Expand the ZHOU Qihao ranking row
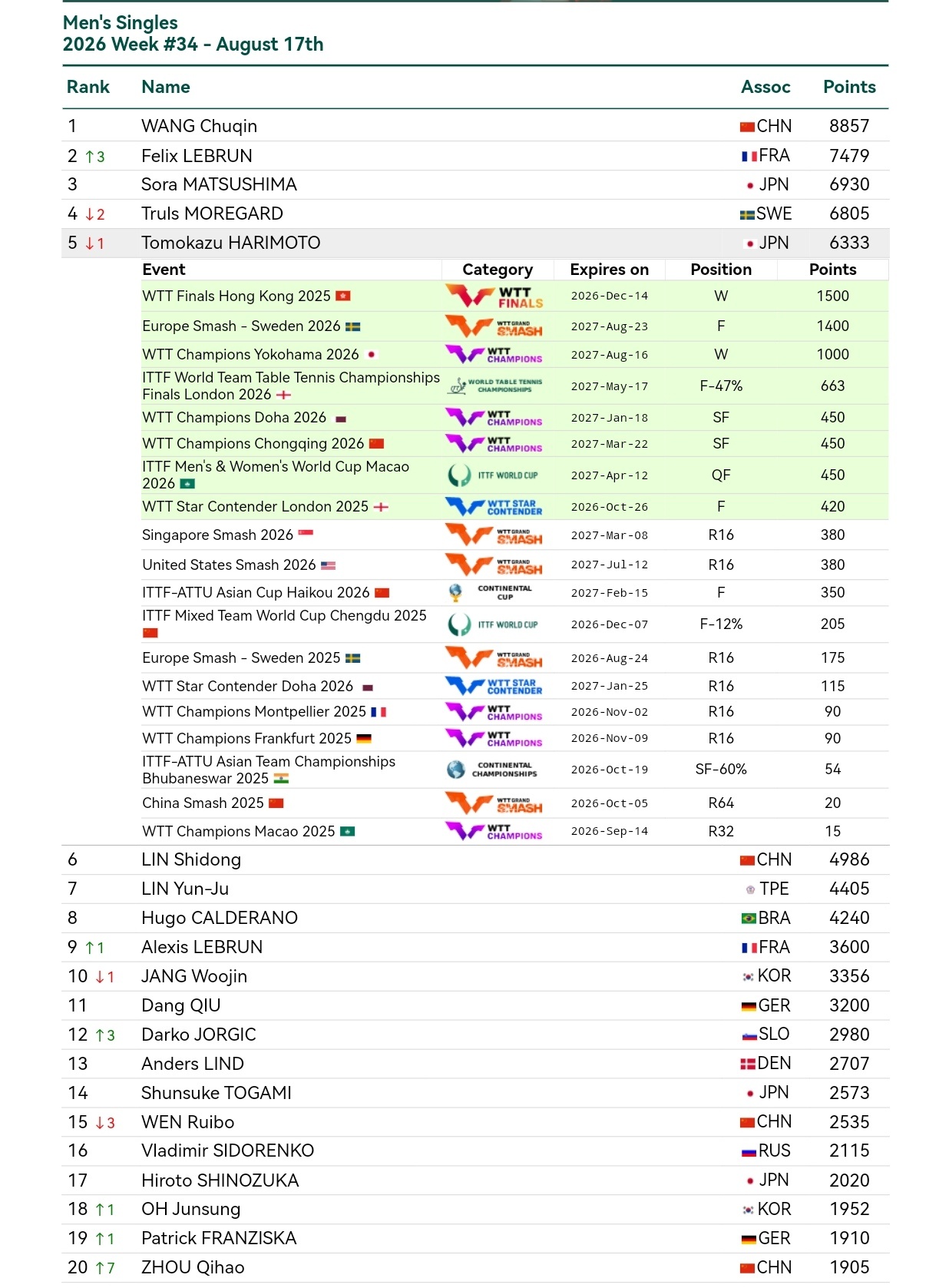This screenshot has height=1288, width=949. [x=475, y=1268]
